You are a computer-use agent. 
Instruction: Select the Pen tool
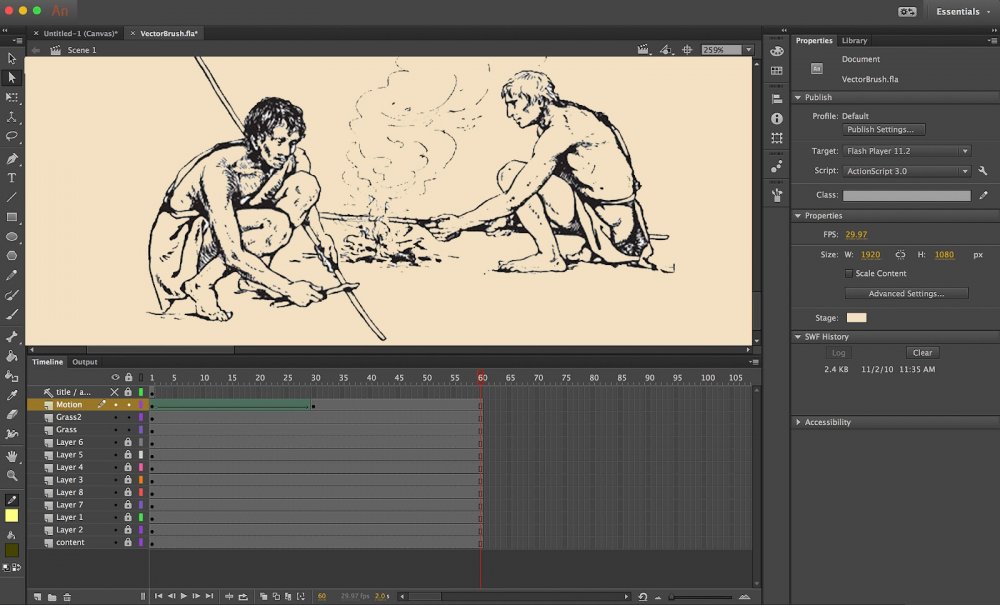click(x=12, y=158)
